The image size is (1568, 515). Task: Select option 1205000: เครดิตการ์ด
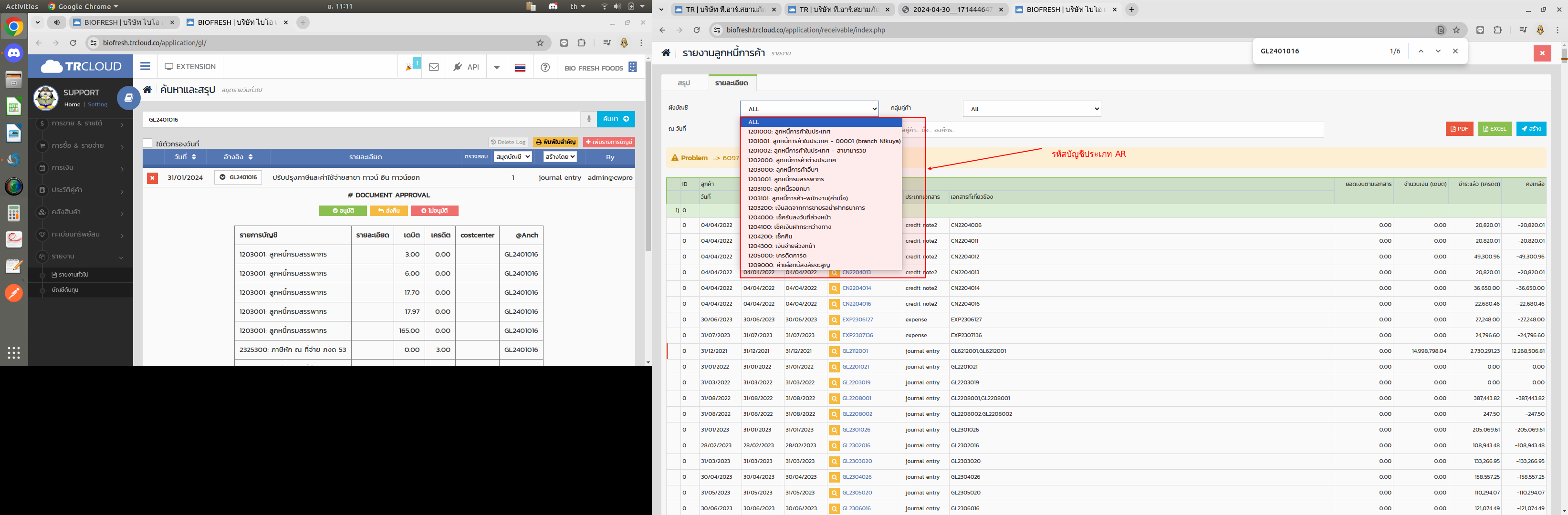[x=821, y=256]
